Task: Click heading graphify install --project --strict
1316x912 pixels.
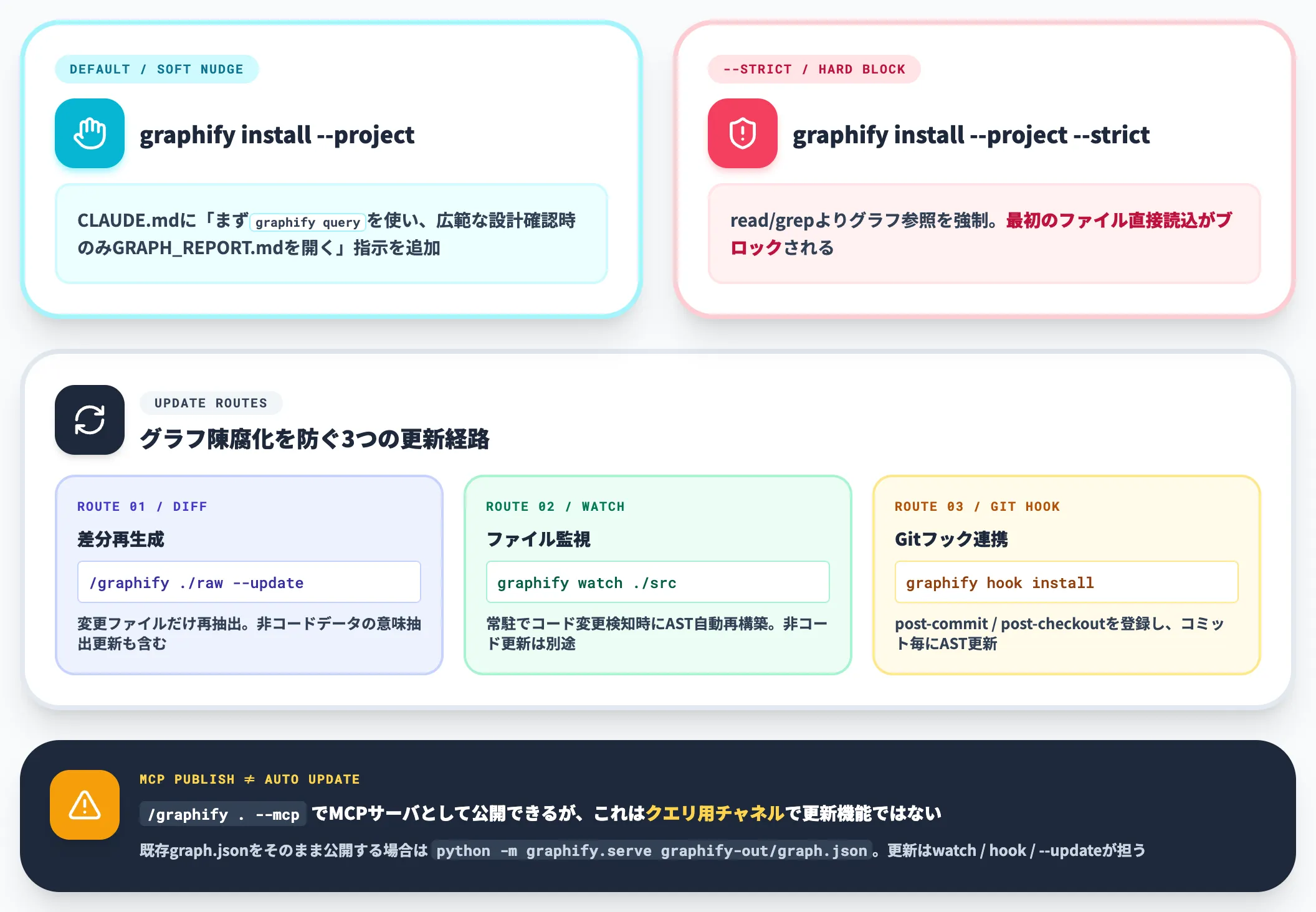Action: (x=971, y=135)
